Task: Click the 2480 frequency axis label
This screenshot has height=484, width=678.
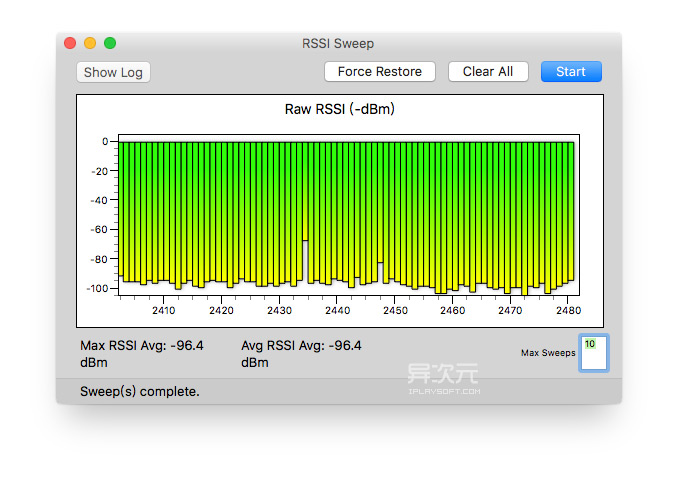Action: pos(569,311)
